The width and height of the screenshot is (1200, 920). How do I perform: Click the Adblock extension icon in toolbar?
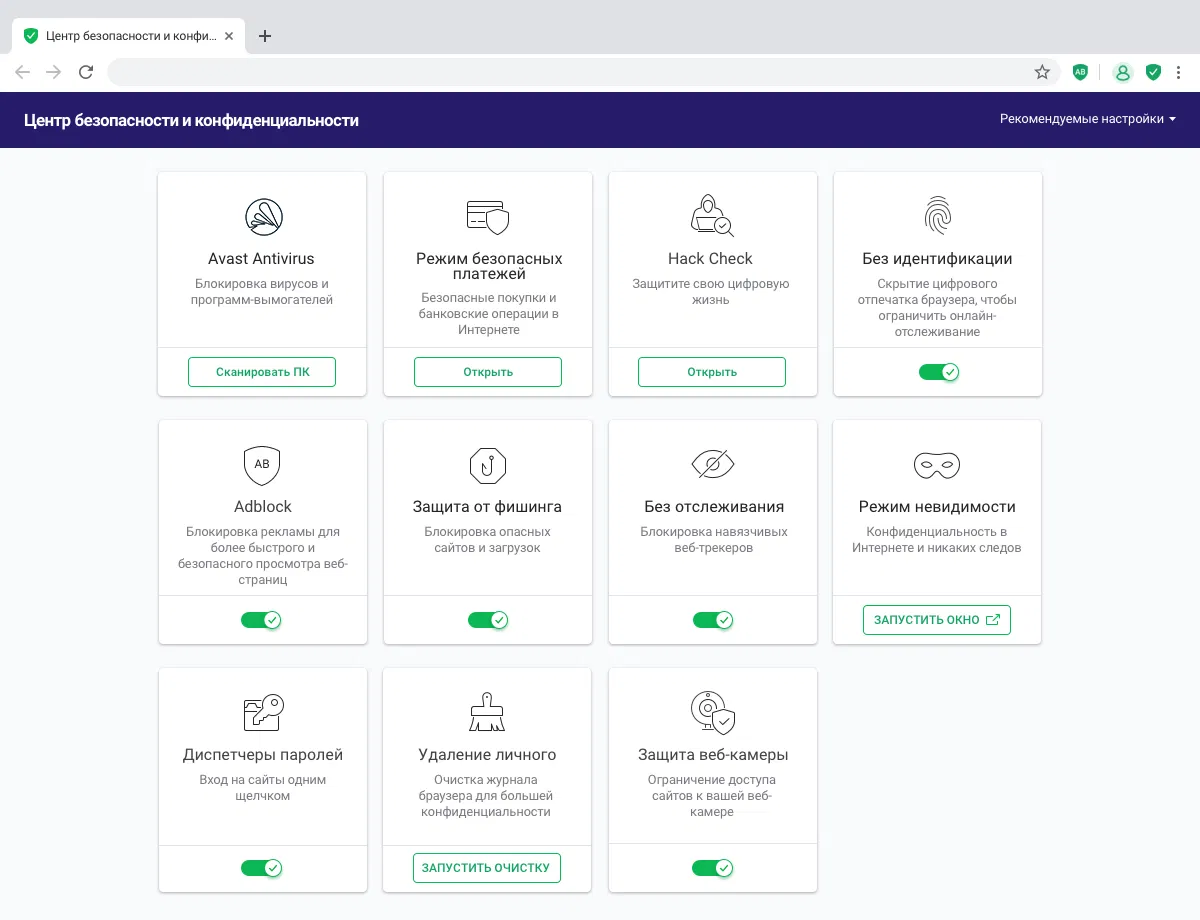tap(1080, 72)
